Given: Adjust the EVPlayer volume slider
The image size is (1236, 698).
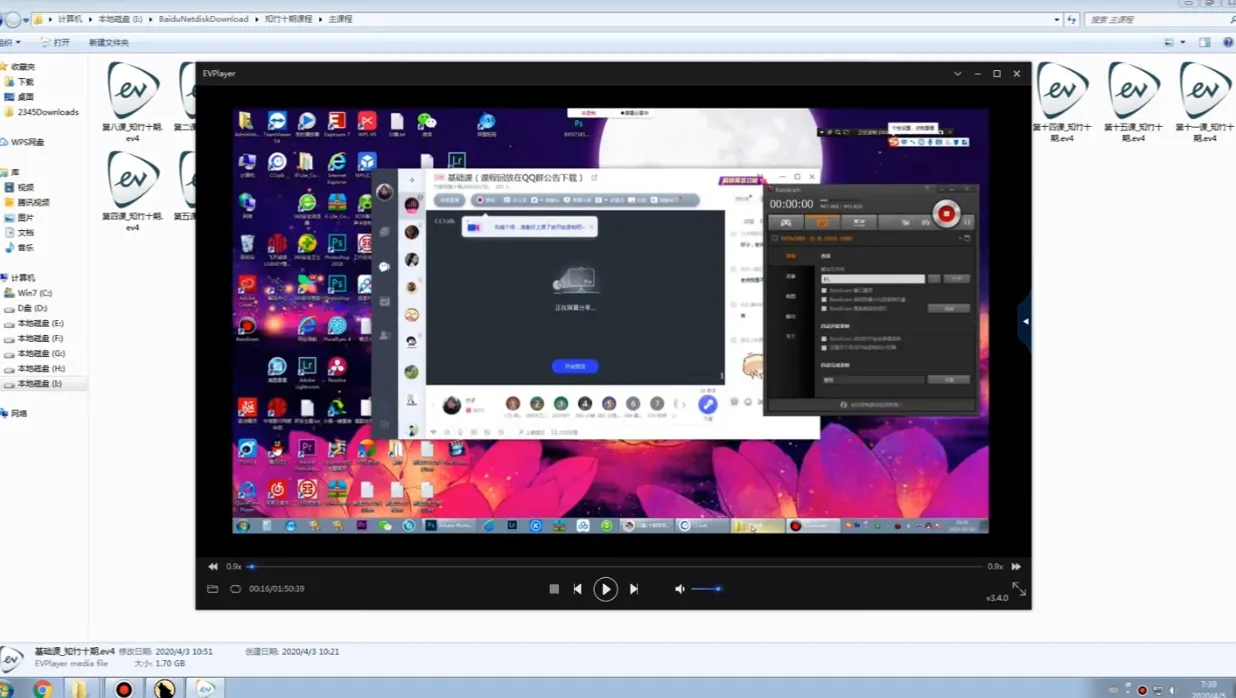Looking at the screenshot, I should pyautogui.click(x=706, y=589).
